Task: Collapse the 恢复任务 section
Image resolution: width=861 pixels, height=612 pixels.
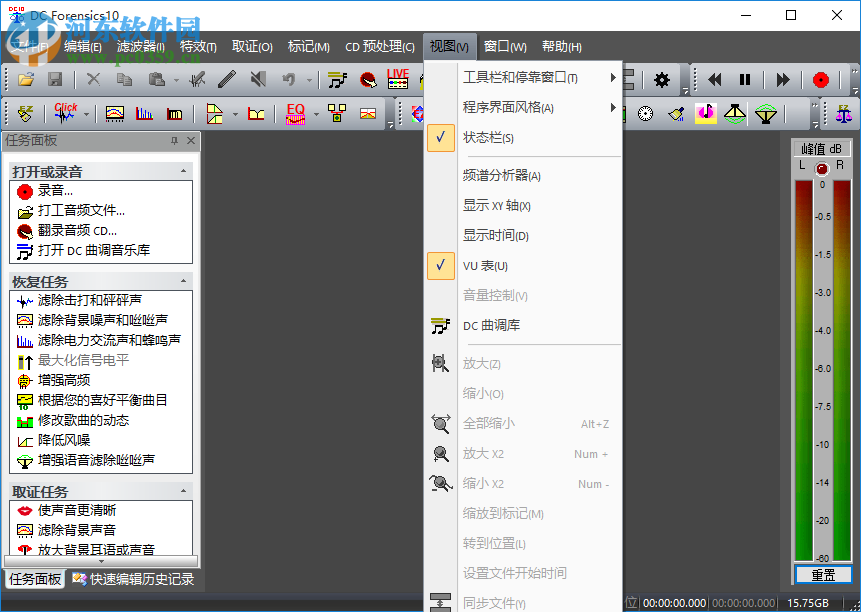Action: 183,281
